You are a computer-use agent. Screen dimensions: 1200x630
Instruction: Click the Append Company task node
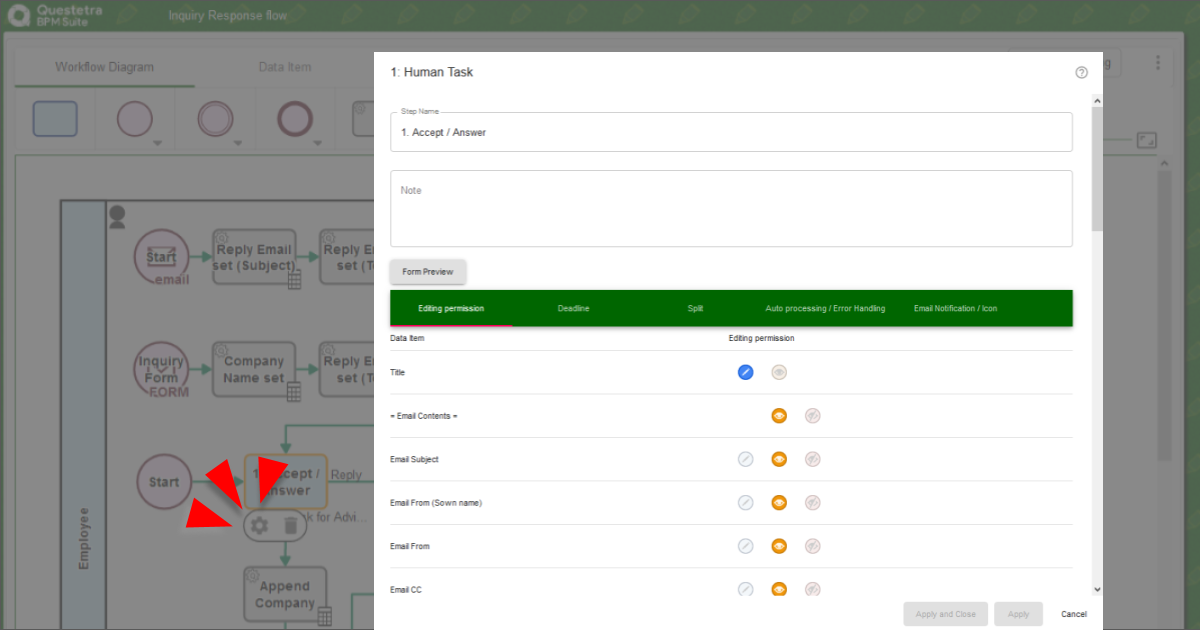[x=284, y=594]
